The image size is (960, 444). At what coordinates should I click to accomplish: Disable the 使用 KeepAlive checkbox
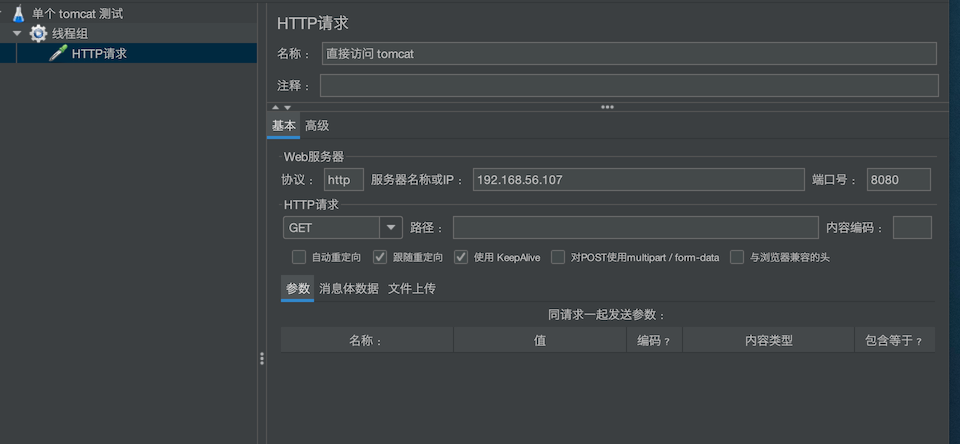pos(461,257)
